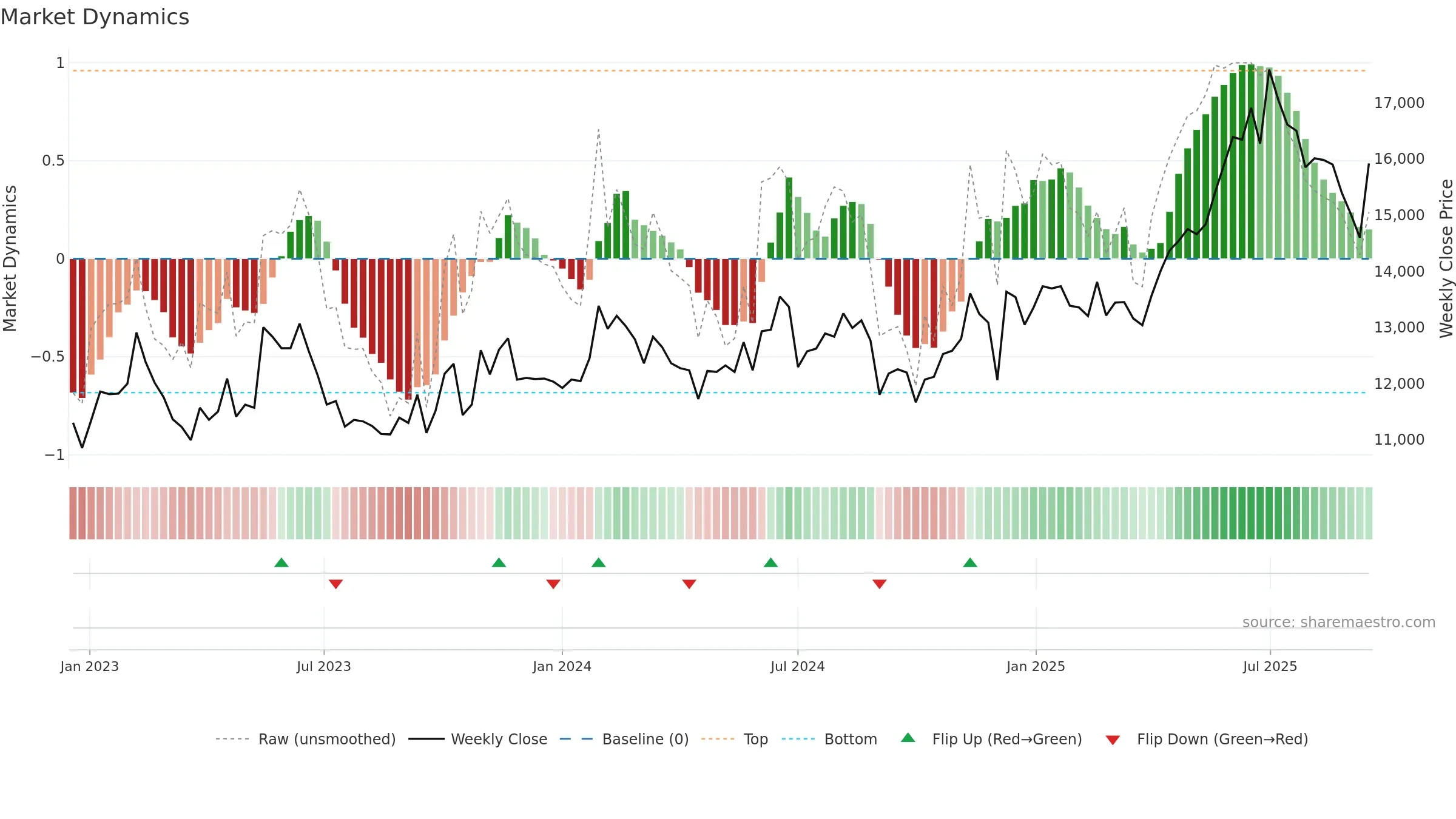This screenshot has width=1456, height=819.
Task: Toggle the Weekly Close legend entry
Action: 478,739
